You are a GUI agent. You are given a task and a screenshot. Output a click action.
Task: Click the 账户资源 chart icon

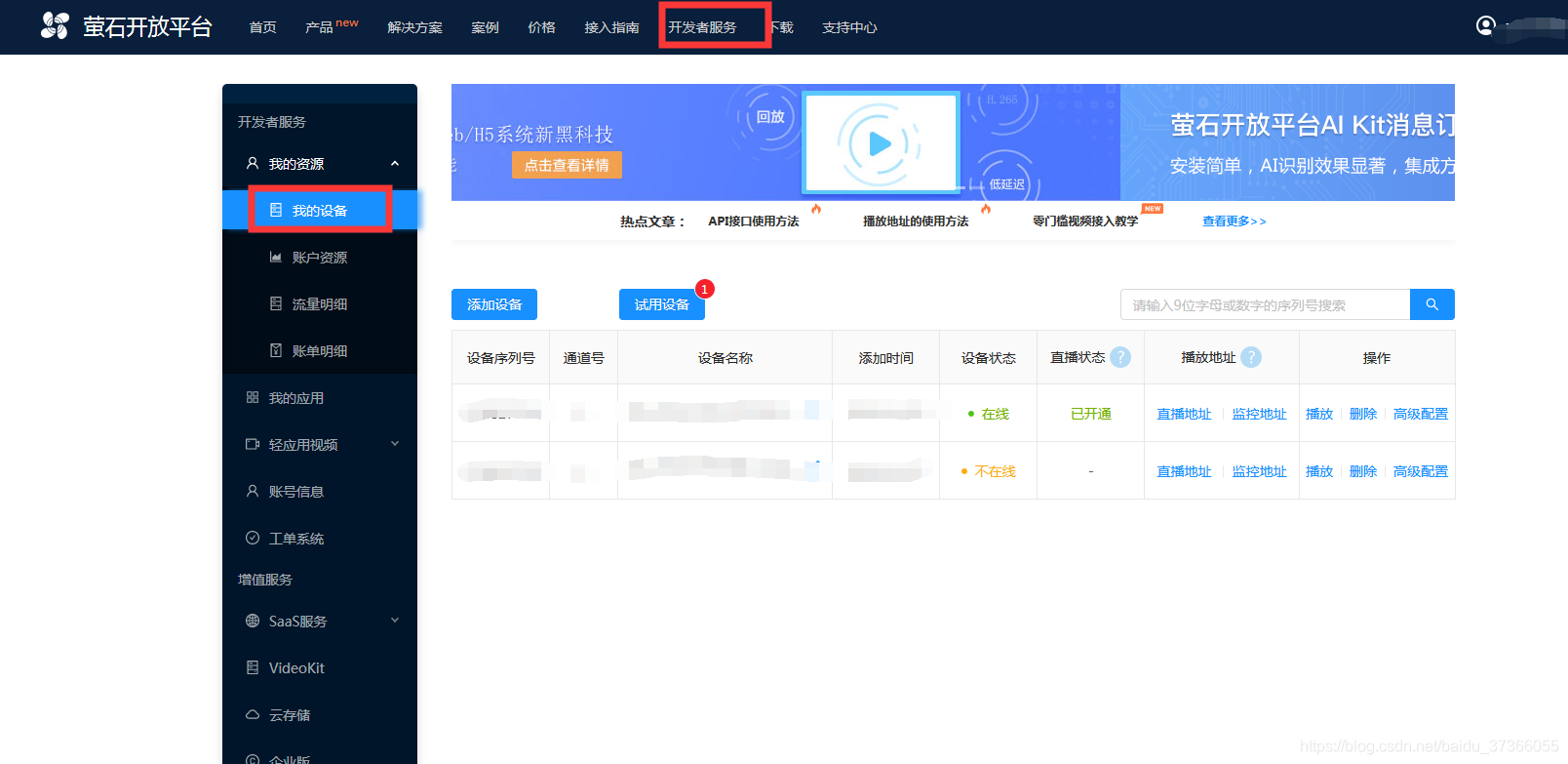(276, 257)
